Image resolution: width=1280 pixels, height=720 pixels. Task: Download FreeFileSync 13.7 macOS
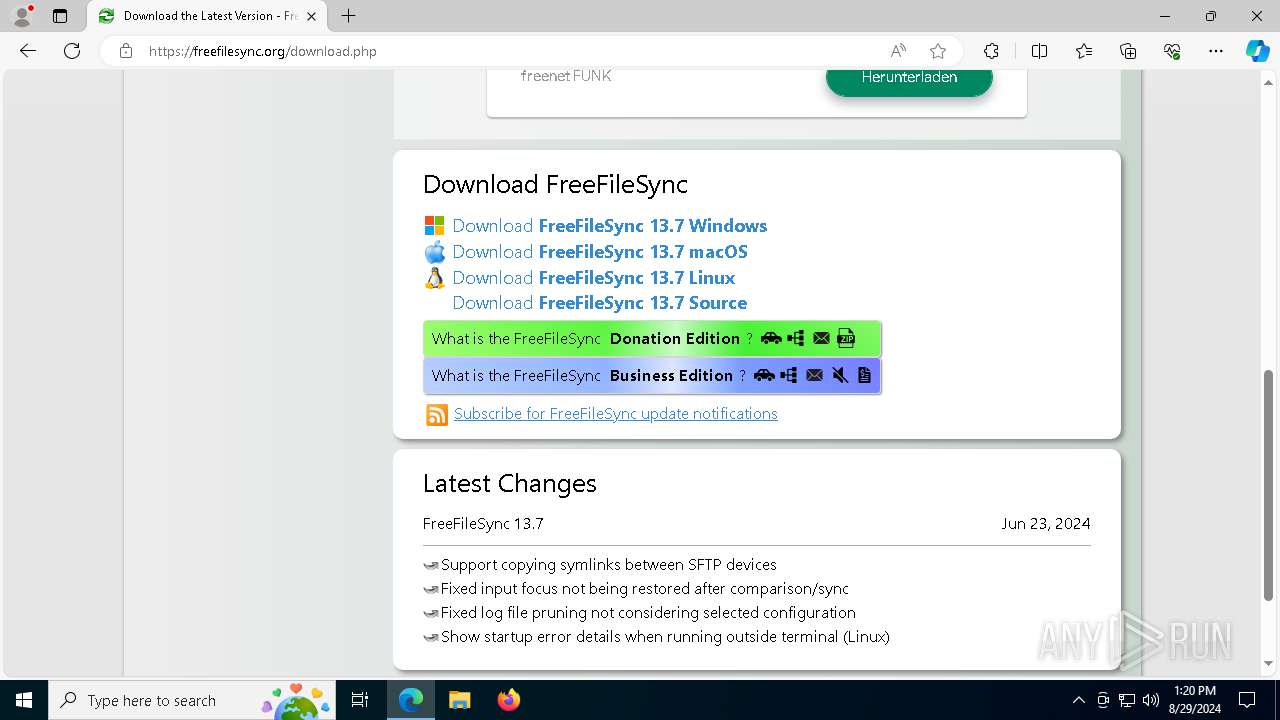point(600,252)
